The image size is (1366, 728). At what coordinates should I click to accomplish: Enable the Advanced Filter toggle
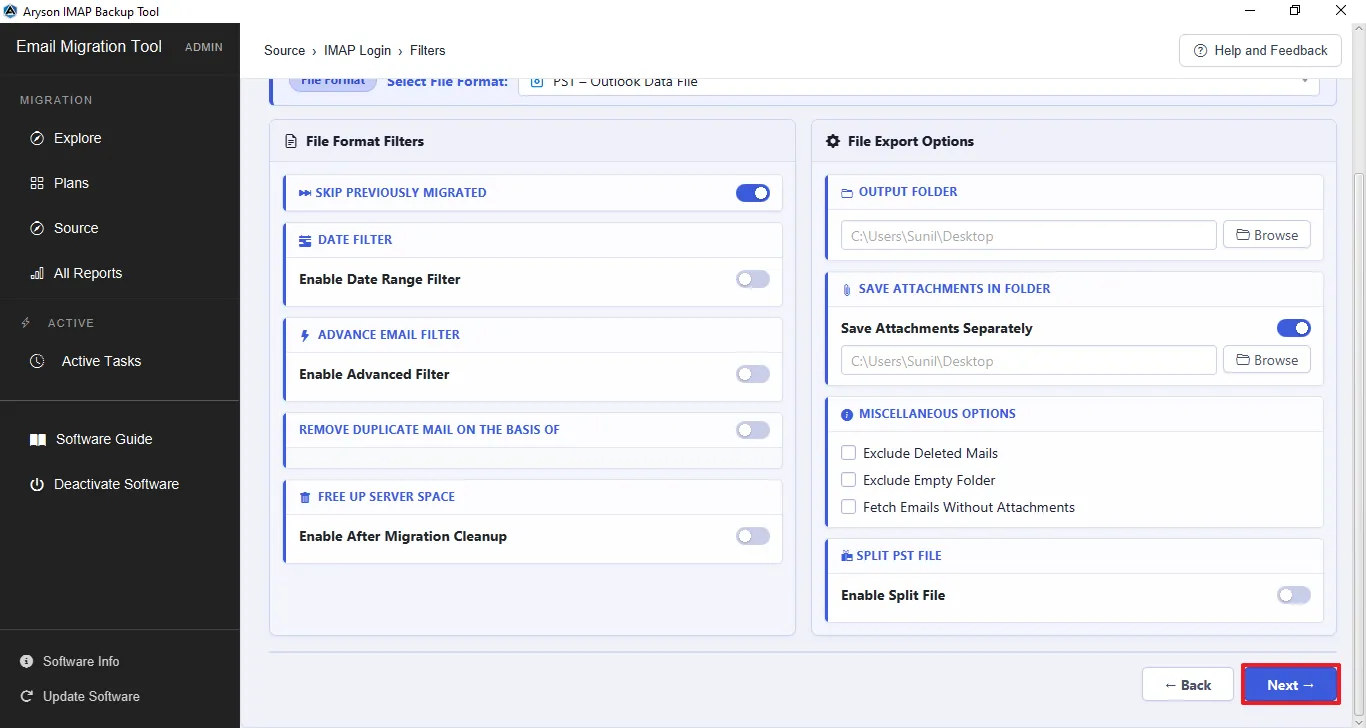753,374
